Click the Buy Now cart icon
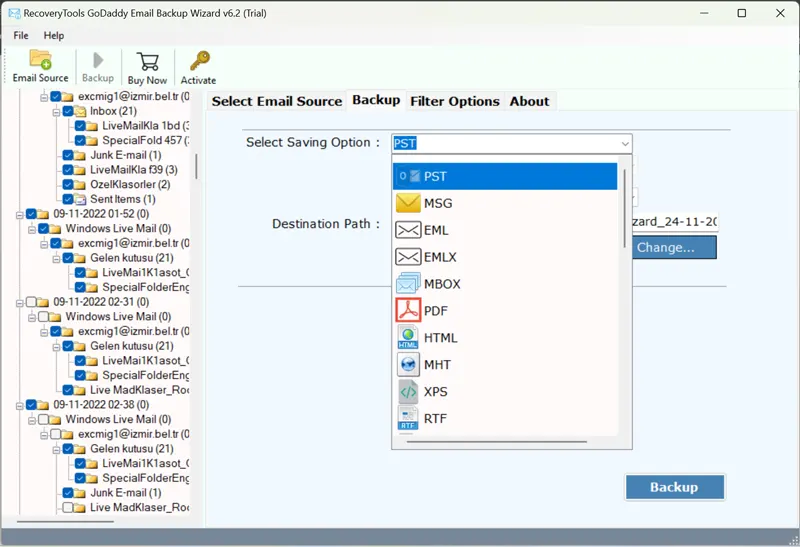The height and width of the screenshot is (547, 800). [147, 66]
